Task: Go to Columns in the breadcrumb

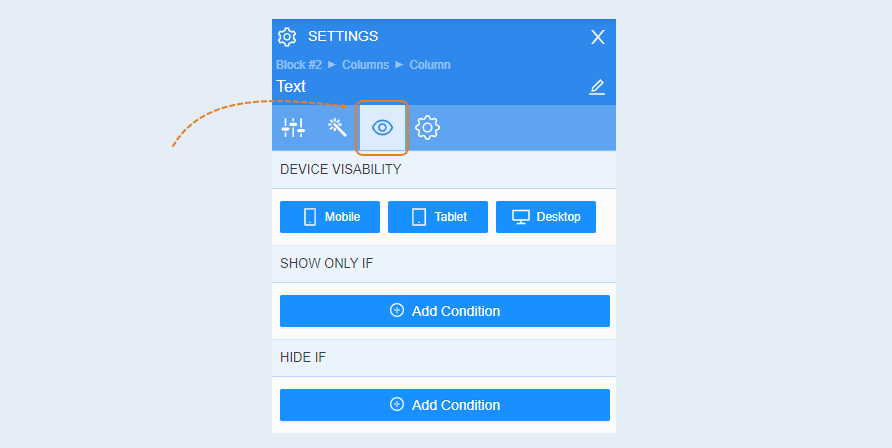Action: 365,65
